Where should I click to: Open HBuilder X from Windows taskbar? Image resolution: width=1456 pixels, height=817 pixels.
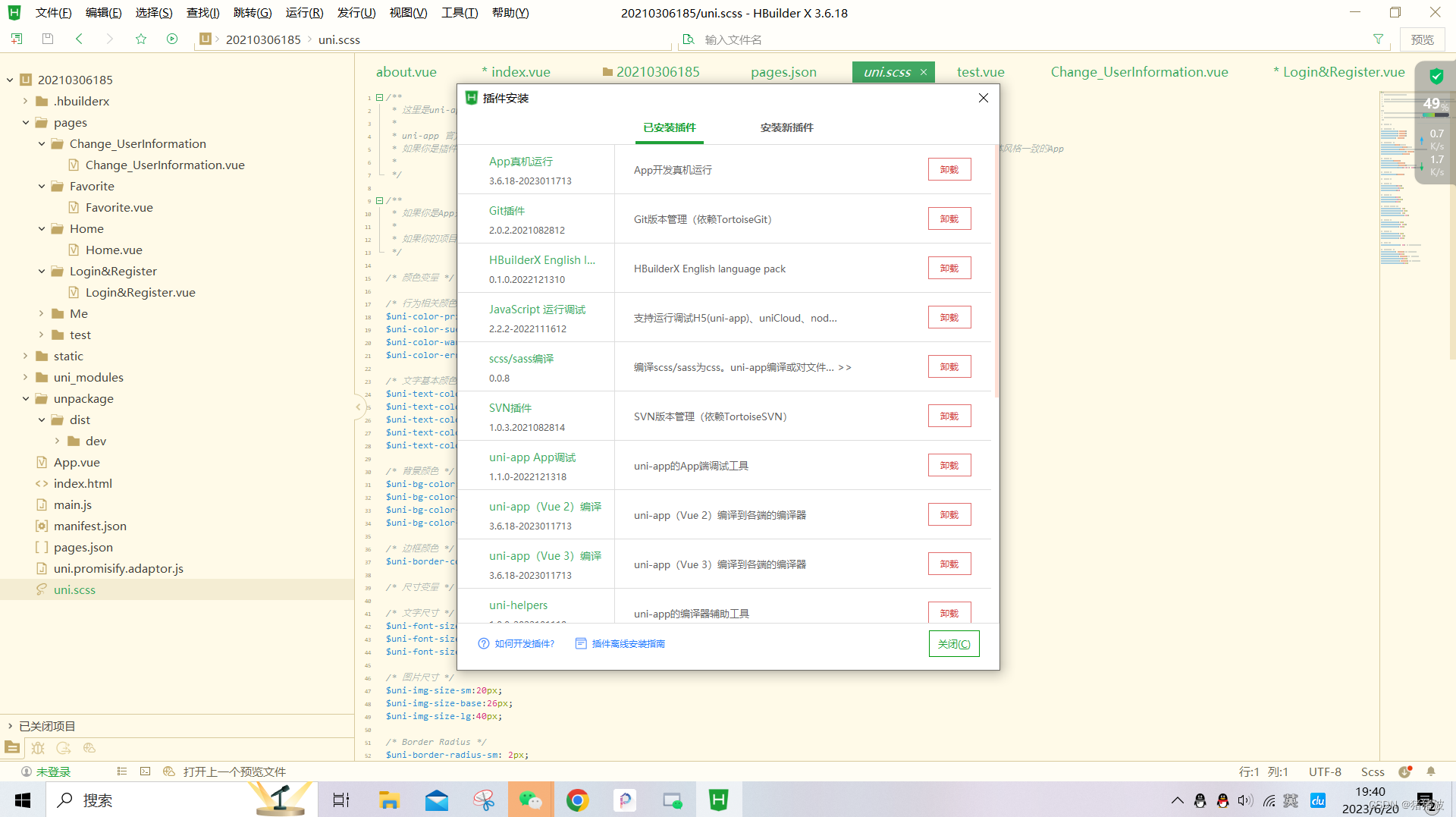718,800
